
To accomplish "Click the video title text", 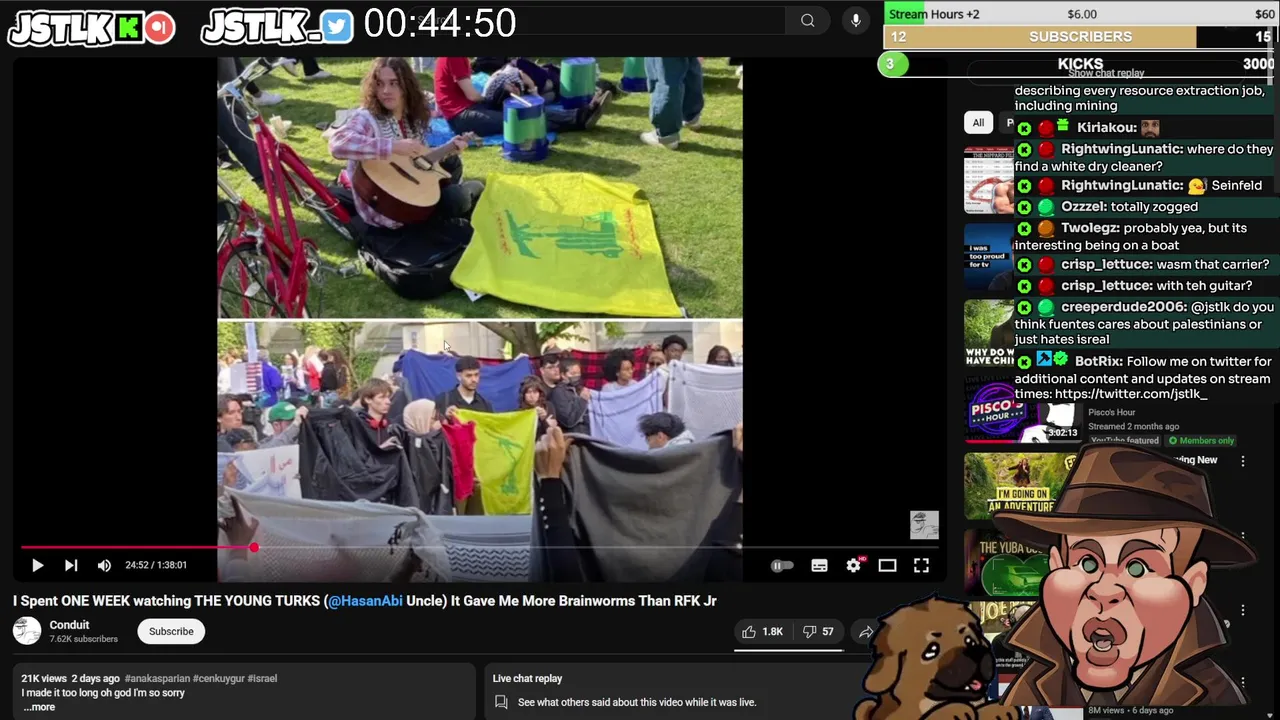I will (365, 601).
